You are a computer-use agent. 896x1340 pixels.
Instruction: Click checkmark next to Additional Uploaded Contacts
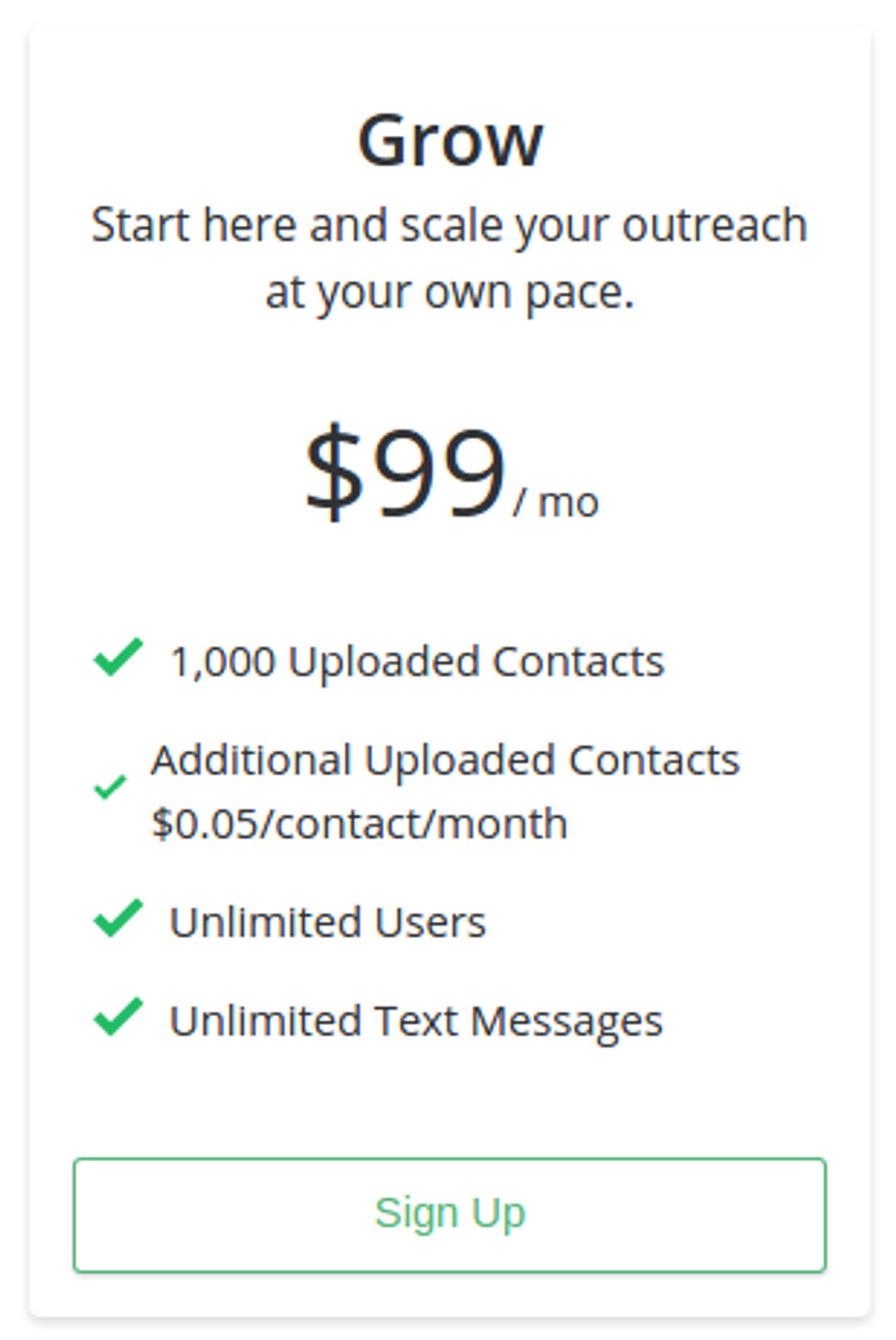coord(110,786)
